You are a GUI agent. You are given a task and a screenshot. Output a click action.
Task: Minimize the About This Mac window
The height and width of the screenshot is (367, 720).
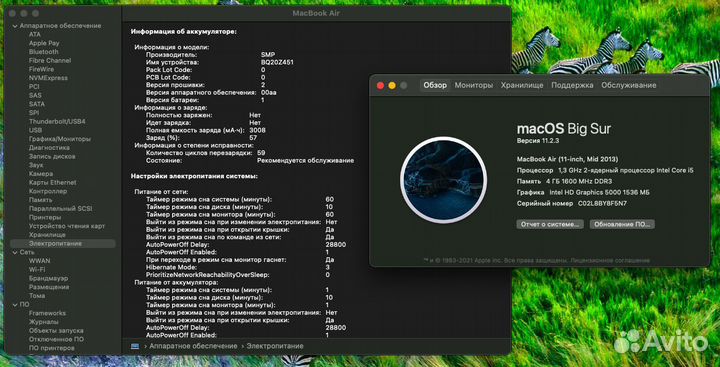392,85
